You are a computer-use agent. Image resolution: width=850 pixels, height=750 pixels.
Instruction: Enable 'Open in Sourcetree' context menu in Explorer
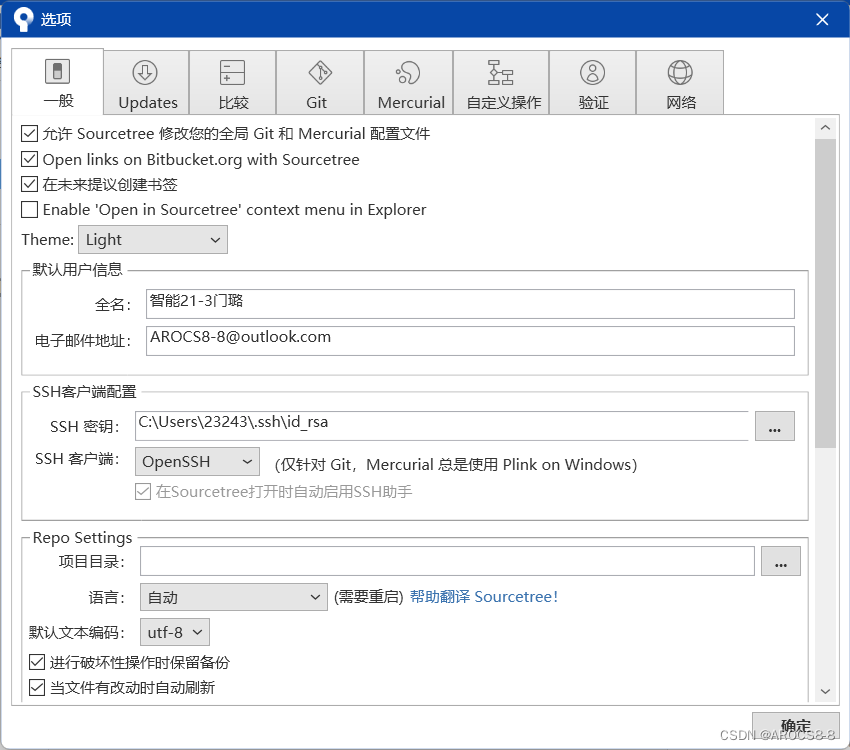pos(30,209)
